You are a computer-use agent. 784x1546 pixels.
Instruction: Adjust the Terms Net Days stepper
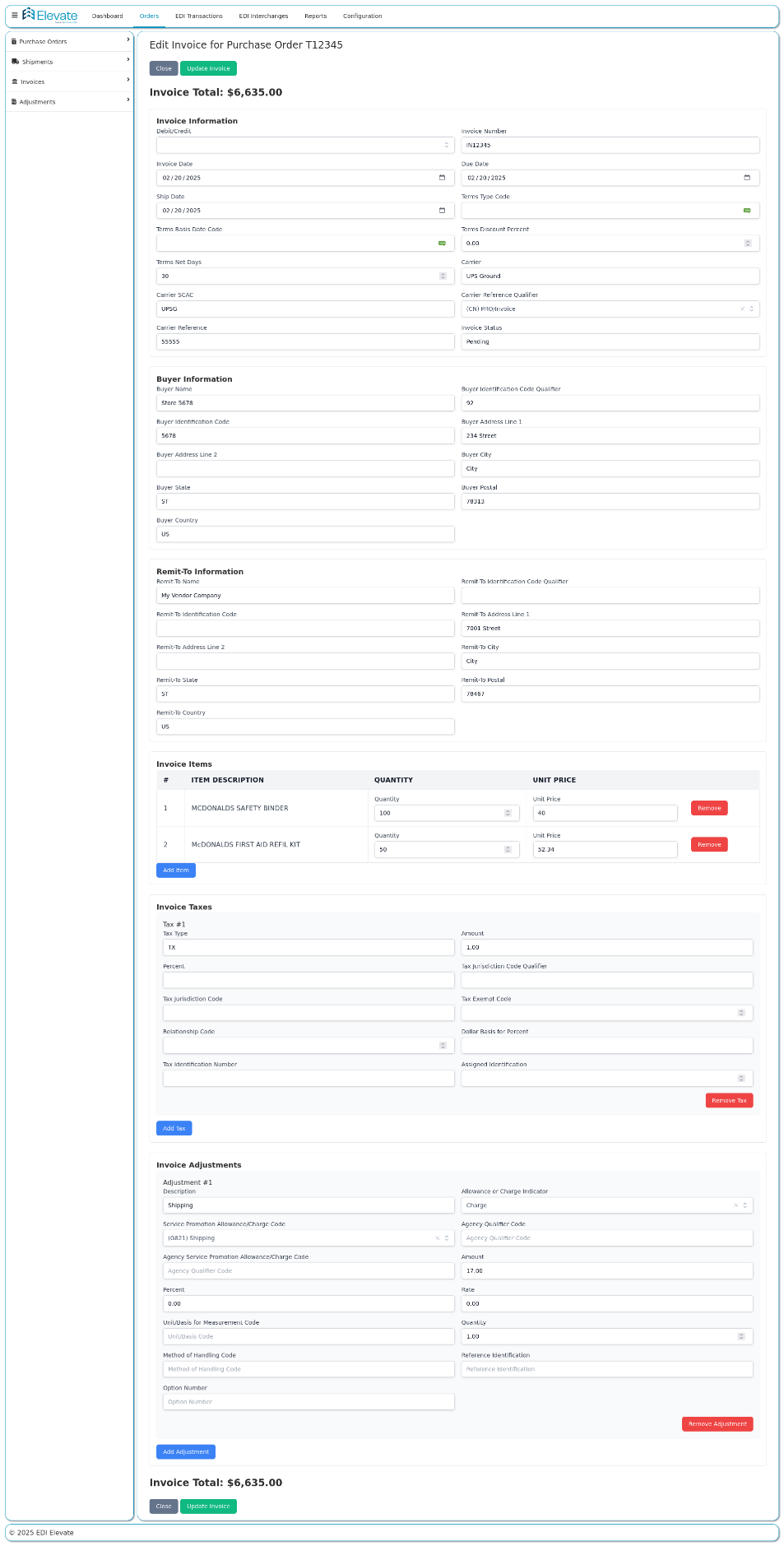point(443,276)
